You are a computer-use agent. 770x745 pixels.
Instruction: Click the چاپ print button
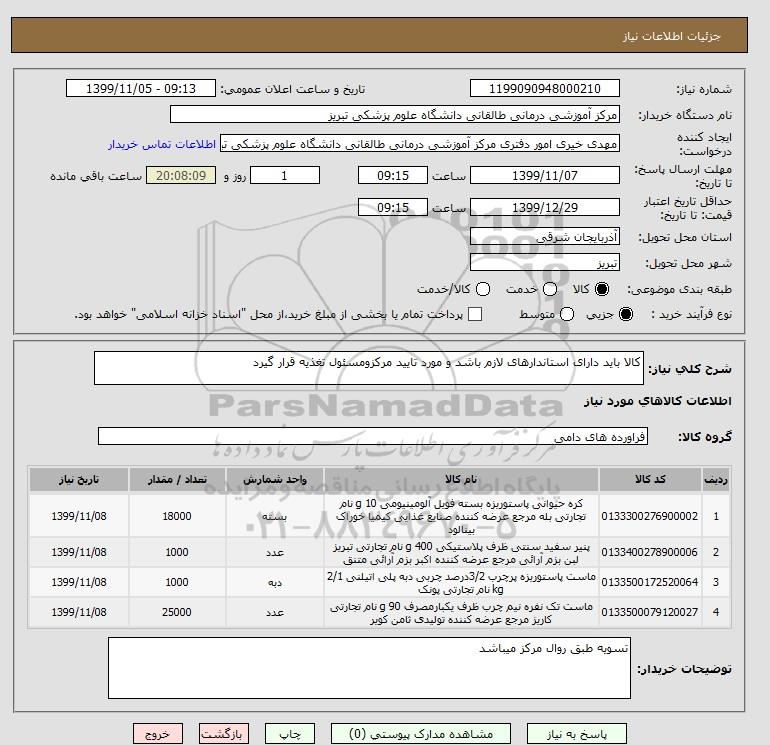pos(290,734)
